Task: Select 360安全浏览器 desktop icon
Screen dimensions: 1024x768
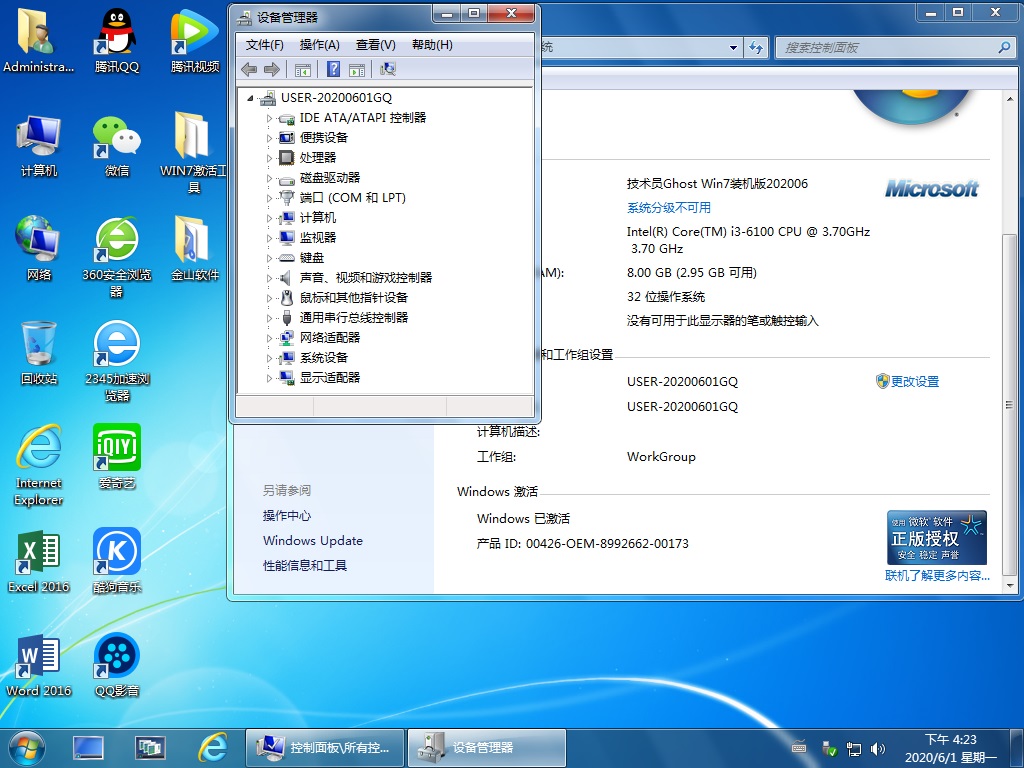Action: [117, 257]
